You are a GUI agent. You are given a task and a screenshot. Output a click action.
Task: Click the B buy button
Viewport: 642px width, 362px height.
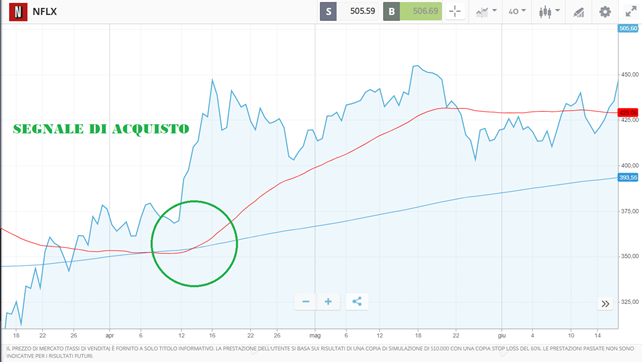391,11
